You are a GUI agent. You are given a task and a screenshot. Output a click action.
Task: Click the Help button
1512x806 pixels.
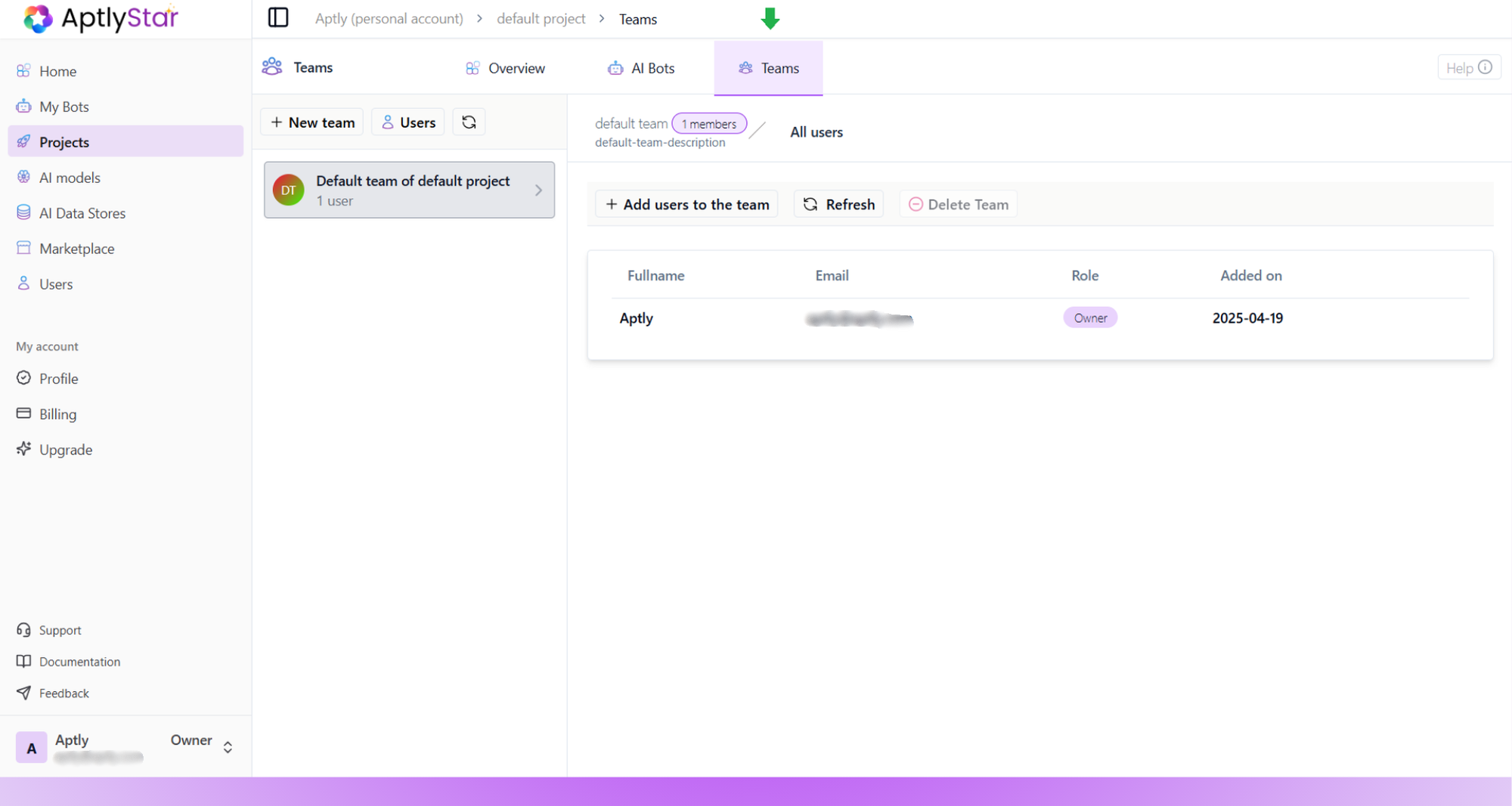[x=1468, y=67]
